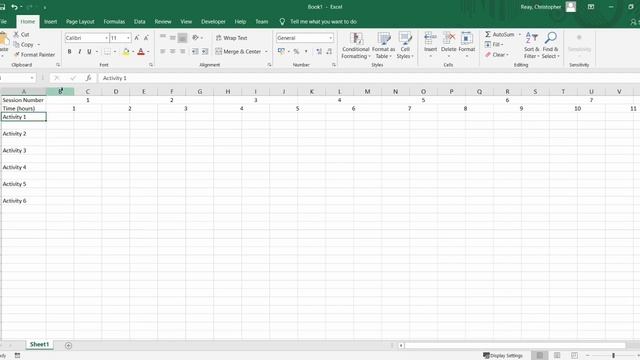
Task: Toggle Align Left
Action: pos(163,51)
